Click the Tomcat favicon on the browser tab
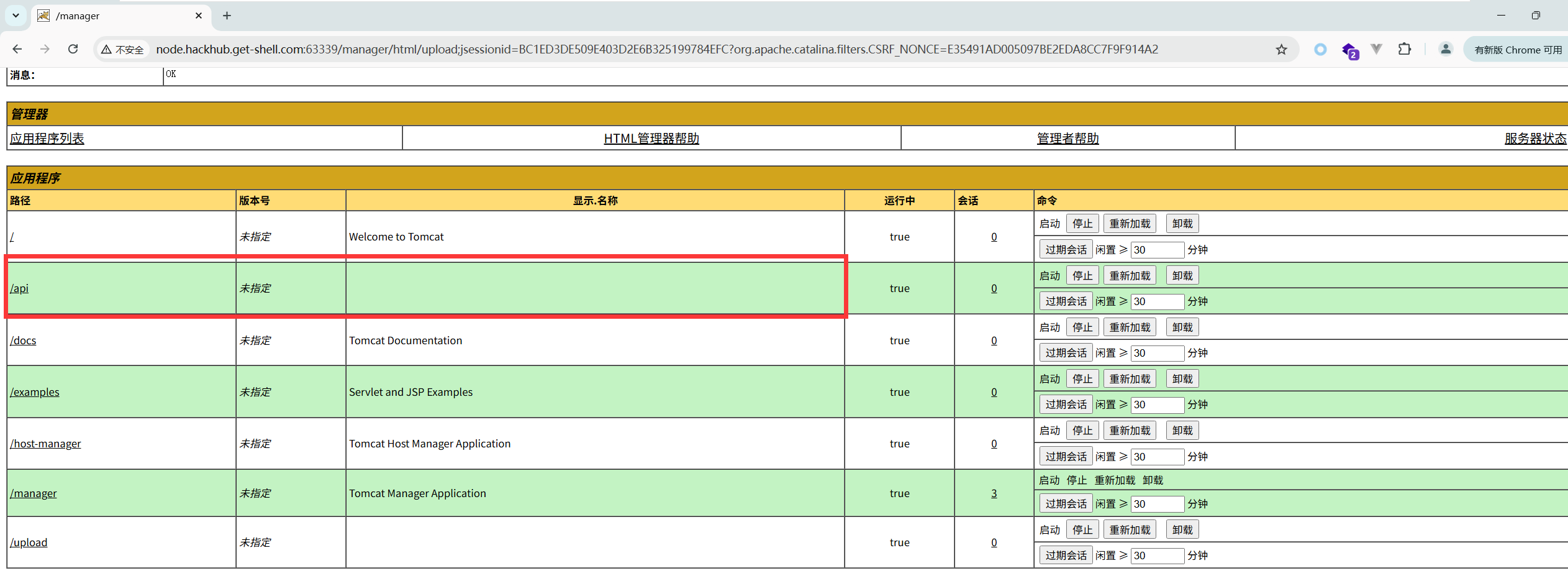 [x=42, y=16]
